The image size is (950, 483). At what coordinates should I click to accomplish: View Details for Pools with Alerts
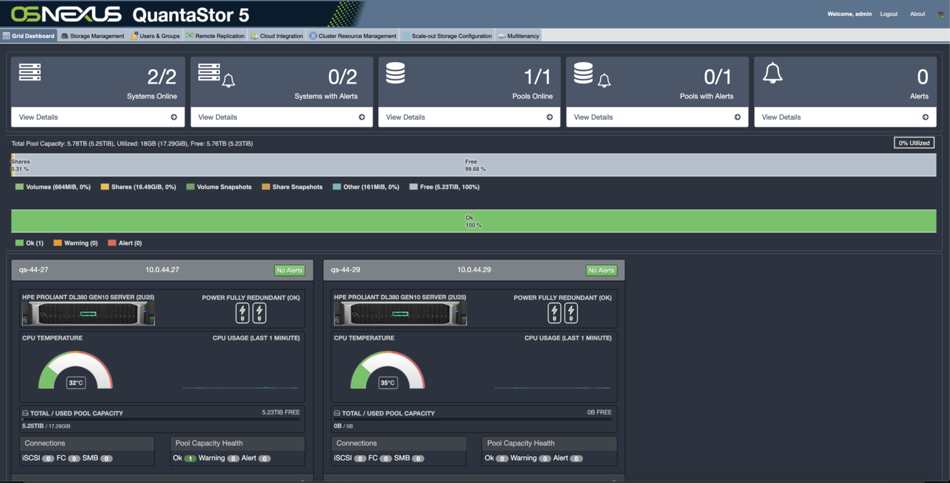tap(593, 117)
